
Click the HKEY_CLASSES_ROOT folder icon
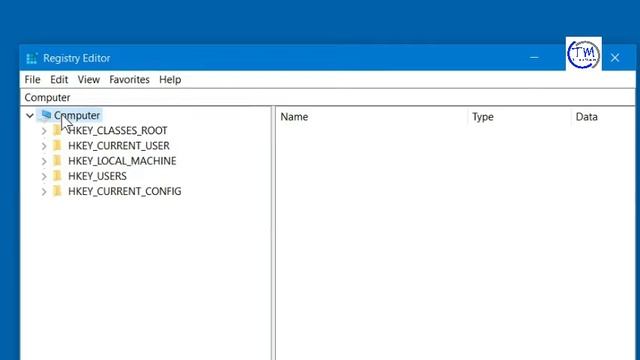point(58,130)
